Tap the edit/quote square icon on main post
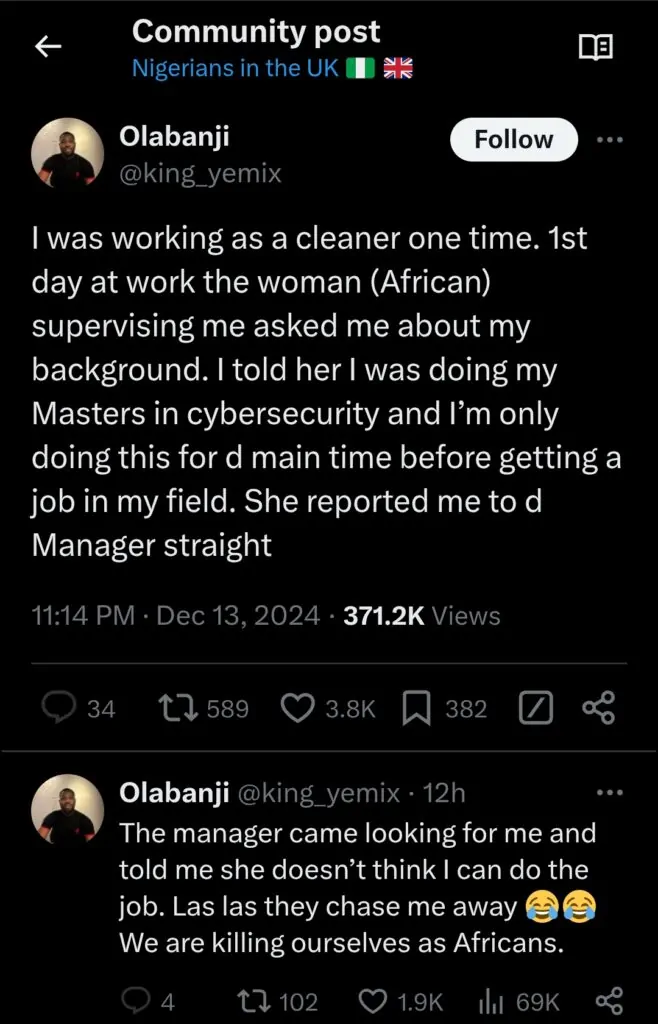 [535, 709]
